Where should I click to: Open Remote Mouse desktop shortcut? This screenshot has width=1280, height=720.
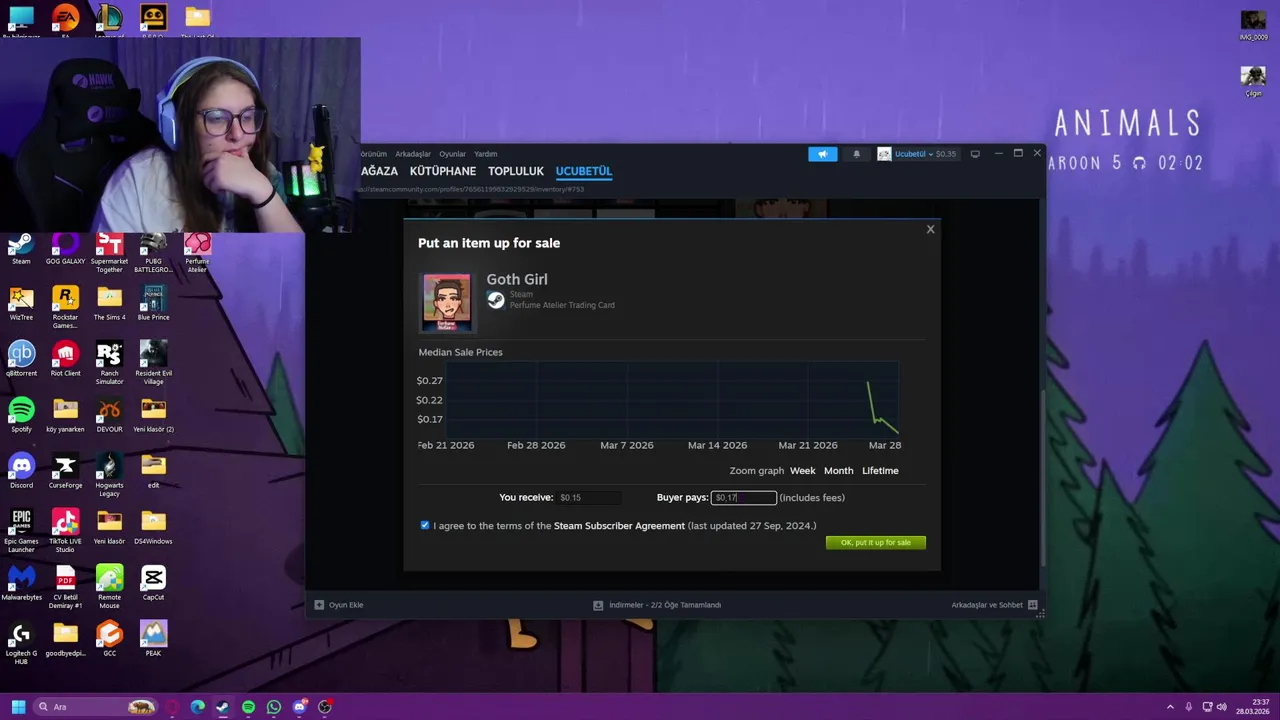pos(109,588)
